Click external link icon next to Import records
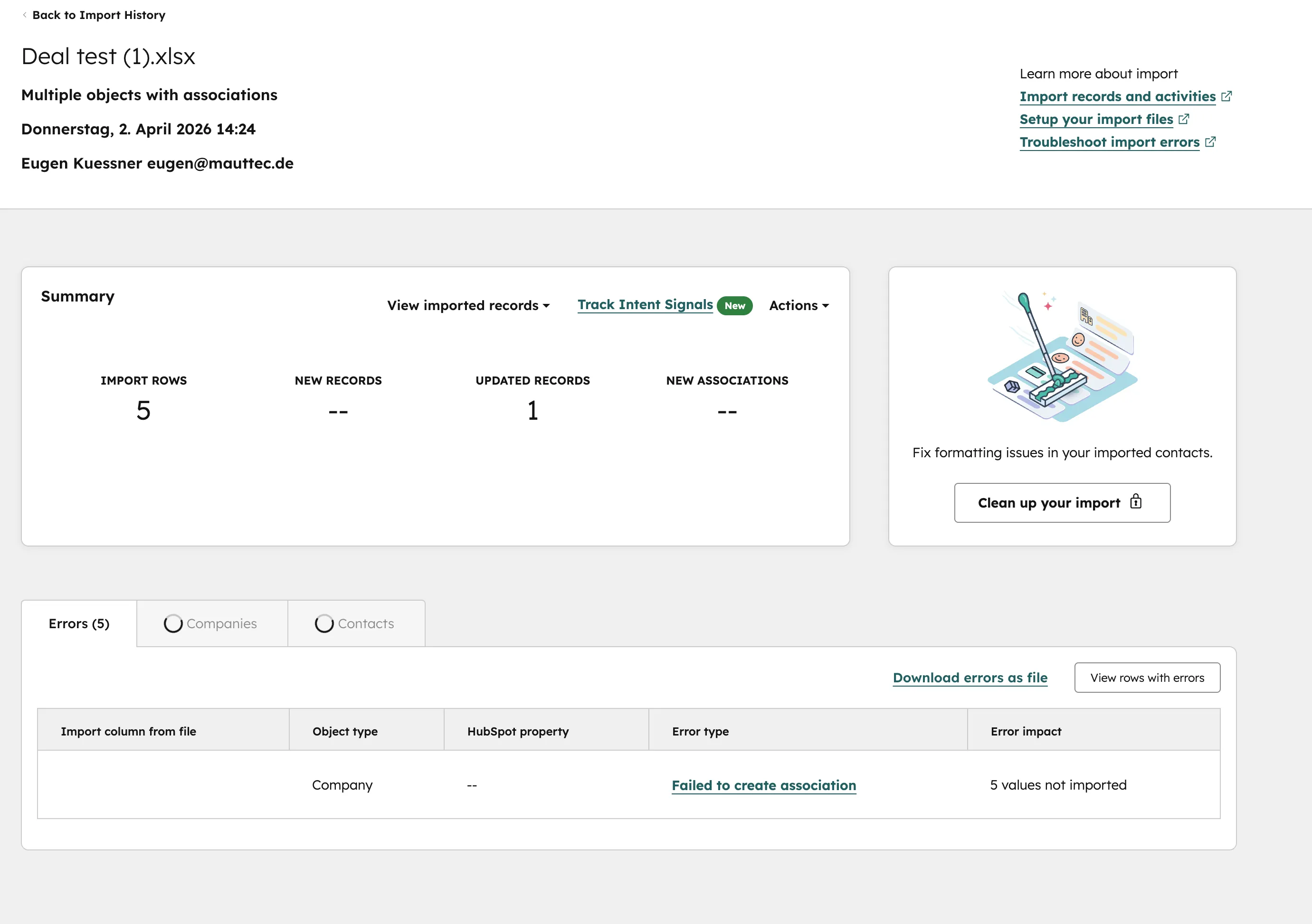The height and width of the screenshot is (924, 1312). click(1226, 96)
